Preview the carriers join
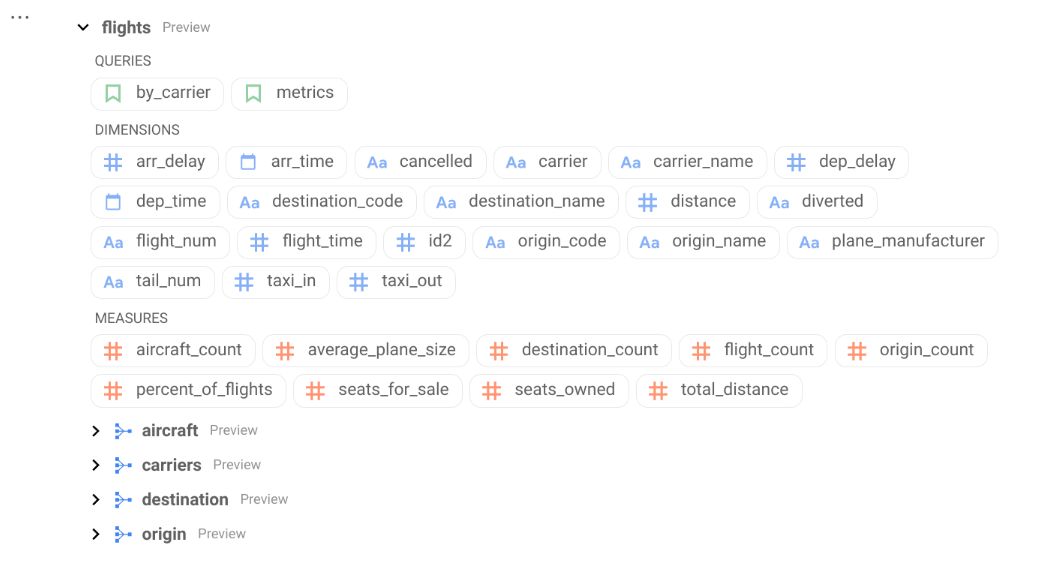Image resolution: width=1053 pixels, height=585 pixels. point(237,465)
